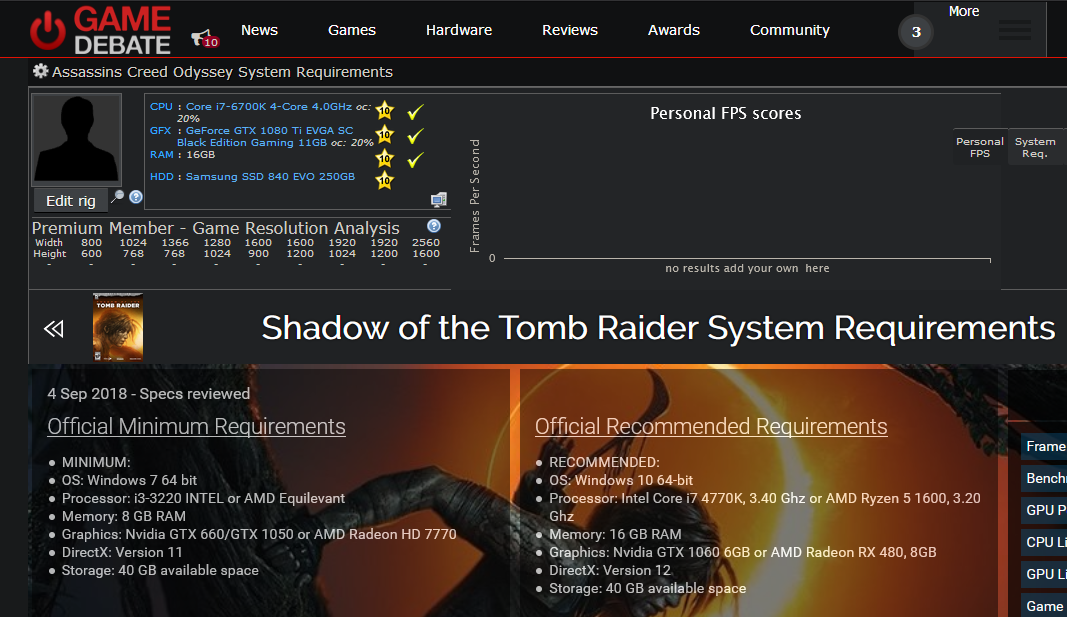
Task: Click the Edit rig button
Action: (71, 201)
